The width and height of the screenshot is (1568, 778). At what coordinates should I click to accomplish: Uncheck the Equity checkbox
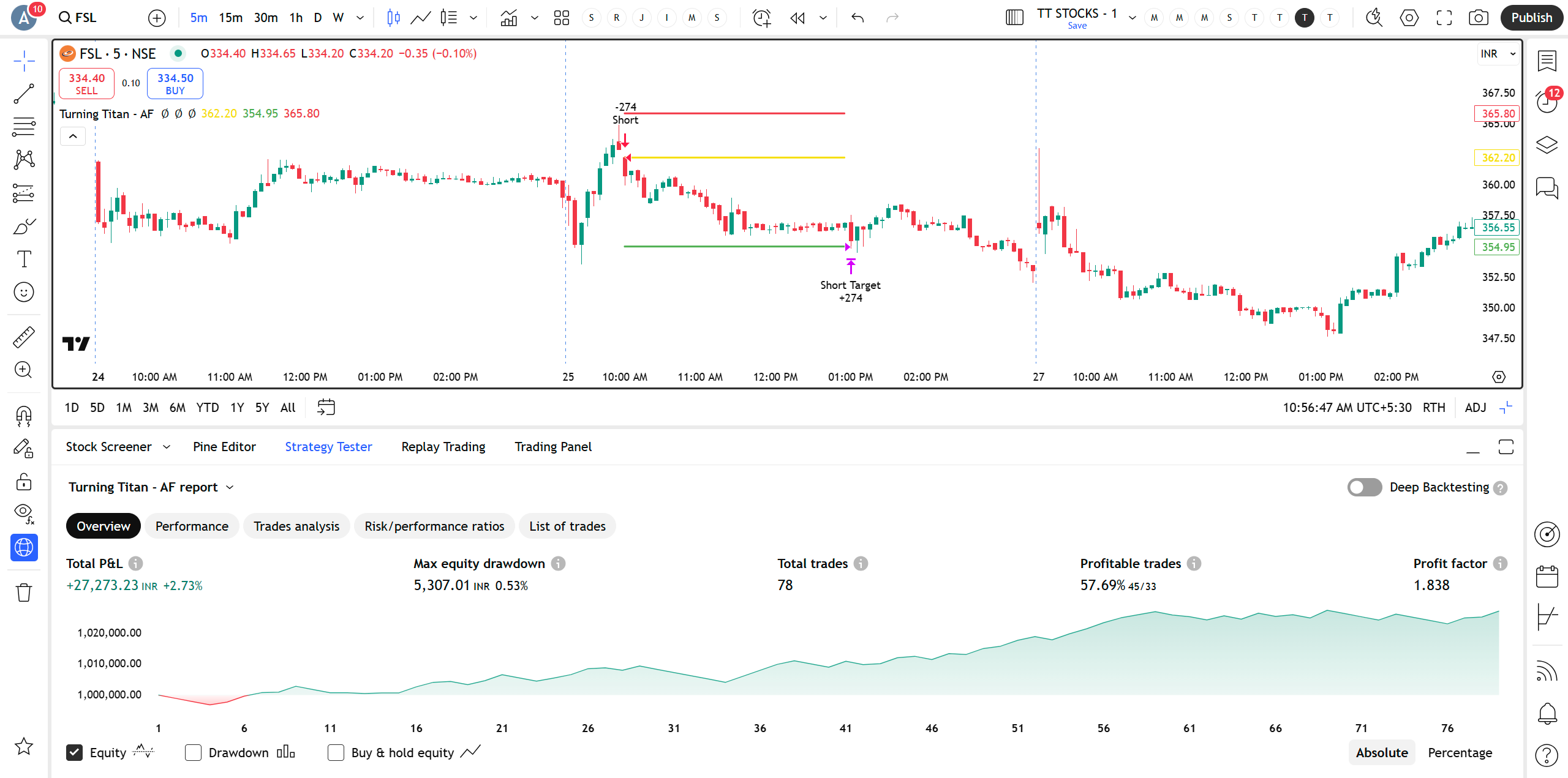click(74, 752)
